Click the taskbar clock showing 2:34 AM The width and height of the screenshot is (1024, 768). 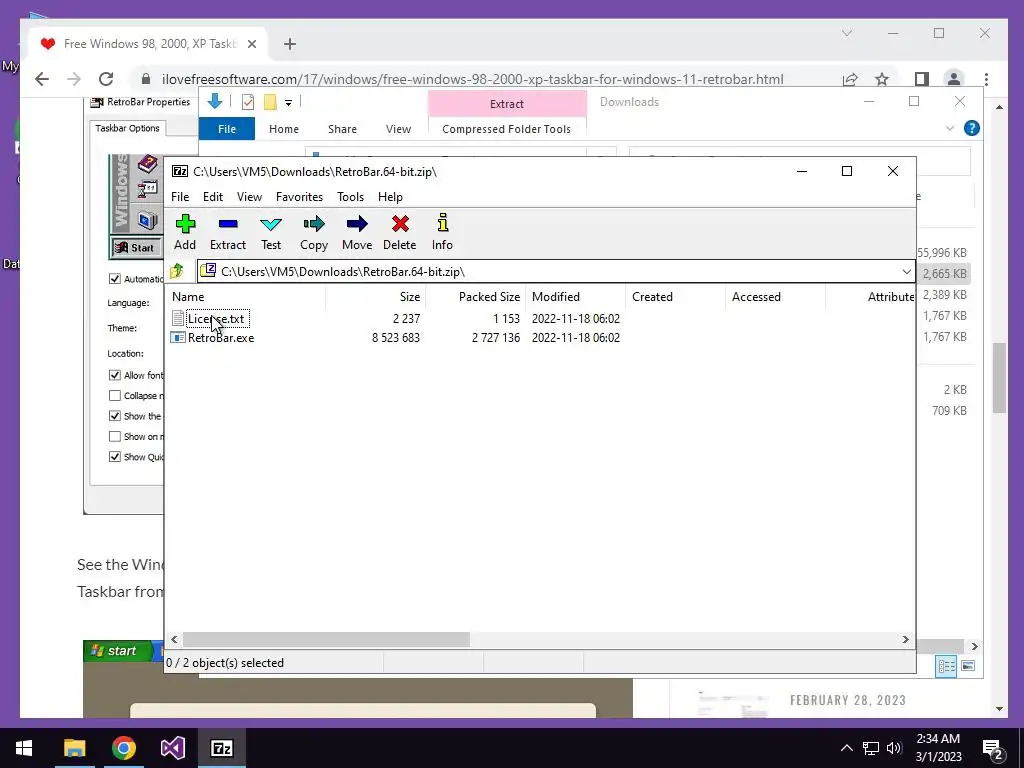(x=938, y=748)
